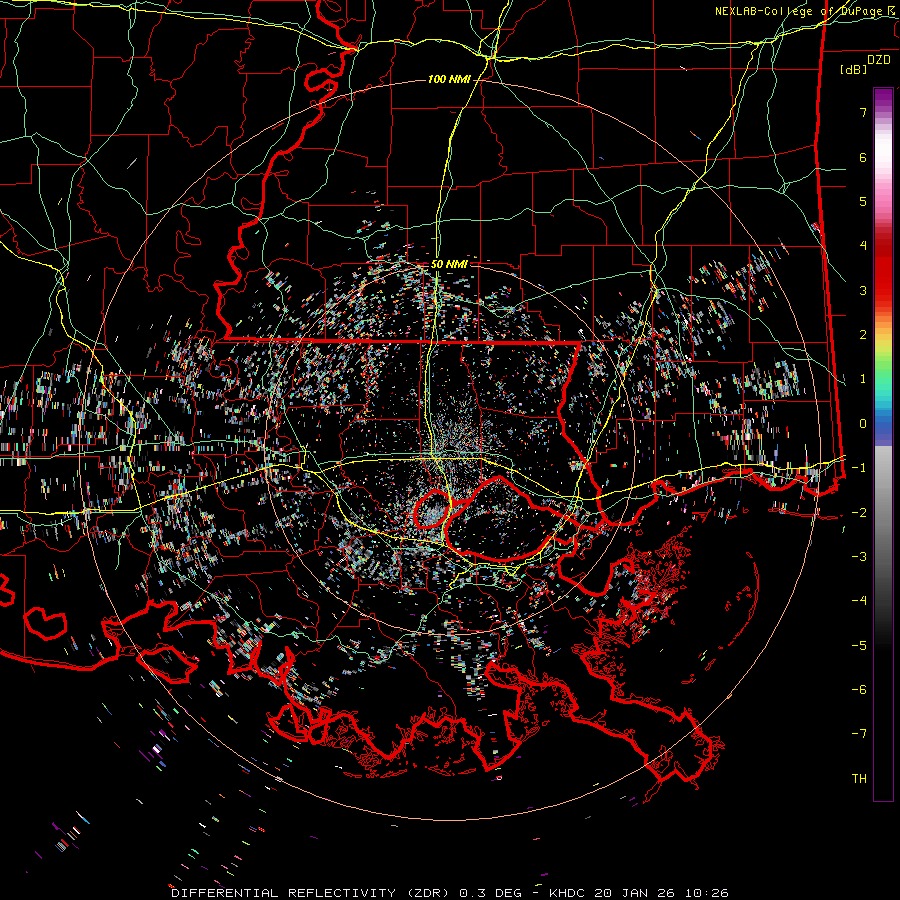Select the "-6" tick label on the legend
This screenshot has height=900, width=900.
pyautogui.click(x=859, y=690)
